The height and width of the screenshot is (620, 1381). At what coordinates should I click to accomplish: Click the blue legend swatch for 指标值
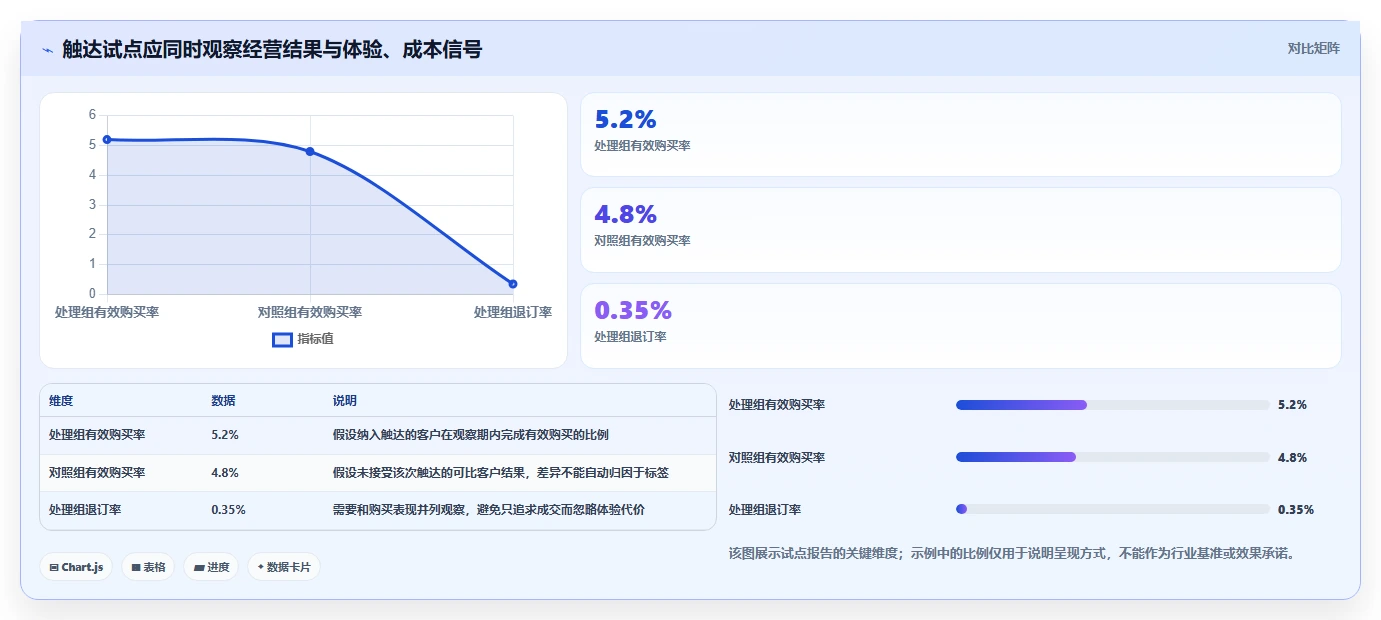point(282,339)
